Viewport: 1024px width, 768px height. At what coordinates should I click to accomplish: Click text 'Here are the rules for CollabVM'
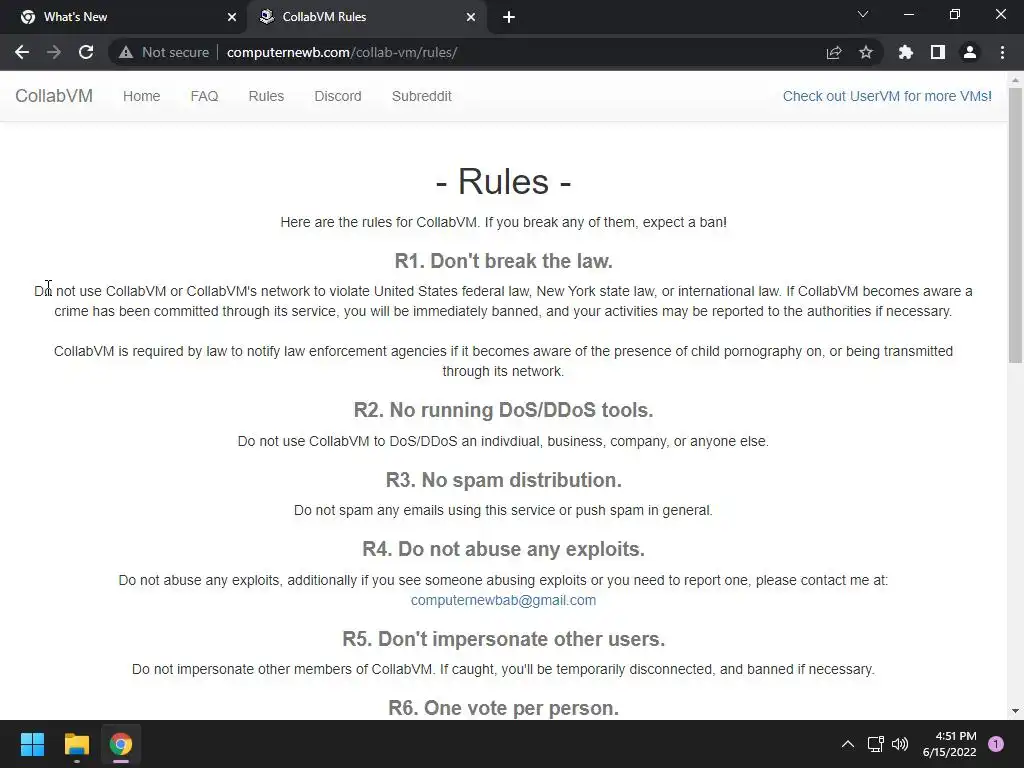pos(379,222)
